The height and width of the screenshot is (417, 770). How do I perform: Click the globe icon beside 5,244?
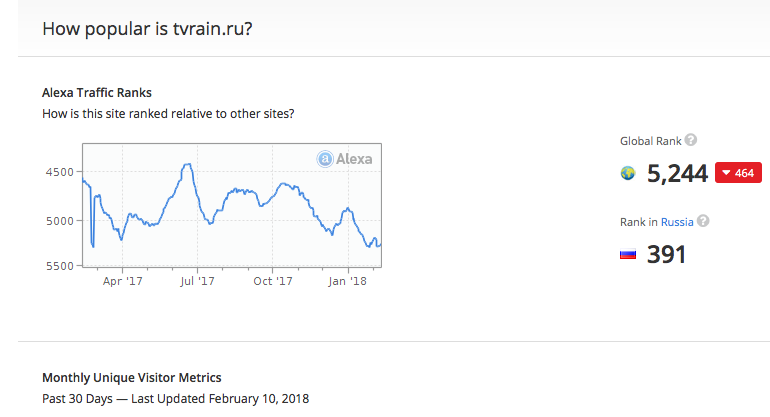628,173
